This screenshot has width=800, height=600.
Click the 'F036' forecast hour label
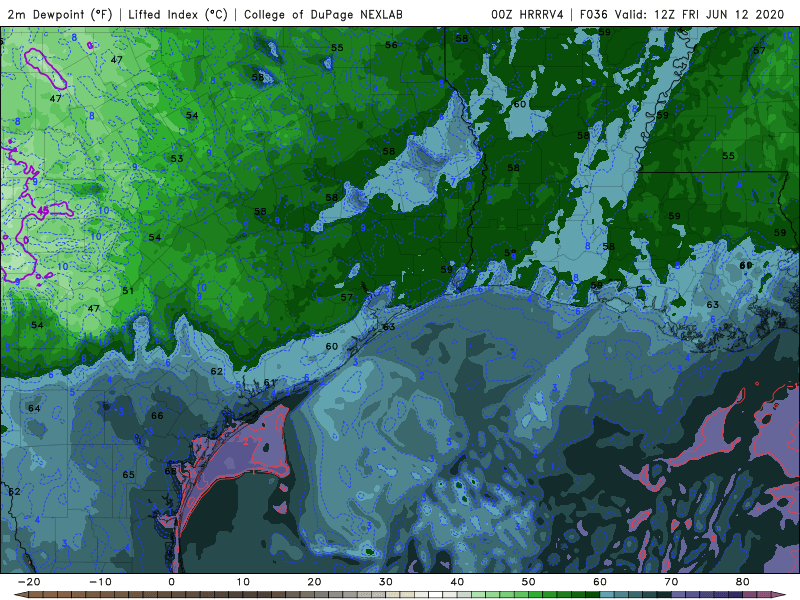(594, 14)
